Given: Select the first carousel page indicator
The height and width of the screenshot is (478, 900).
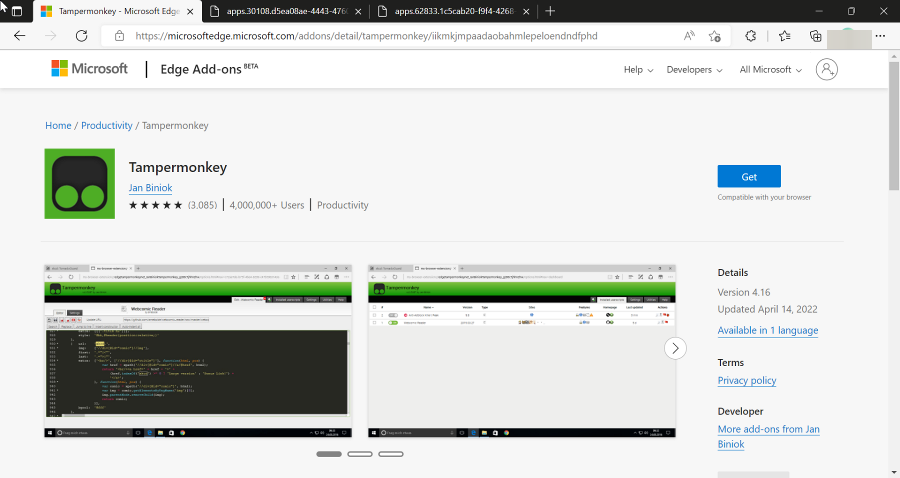Looking at the screenshot, I should (x=329, y=454).
